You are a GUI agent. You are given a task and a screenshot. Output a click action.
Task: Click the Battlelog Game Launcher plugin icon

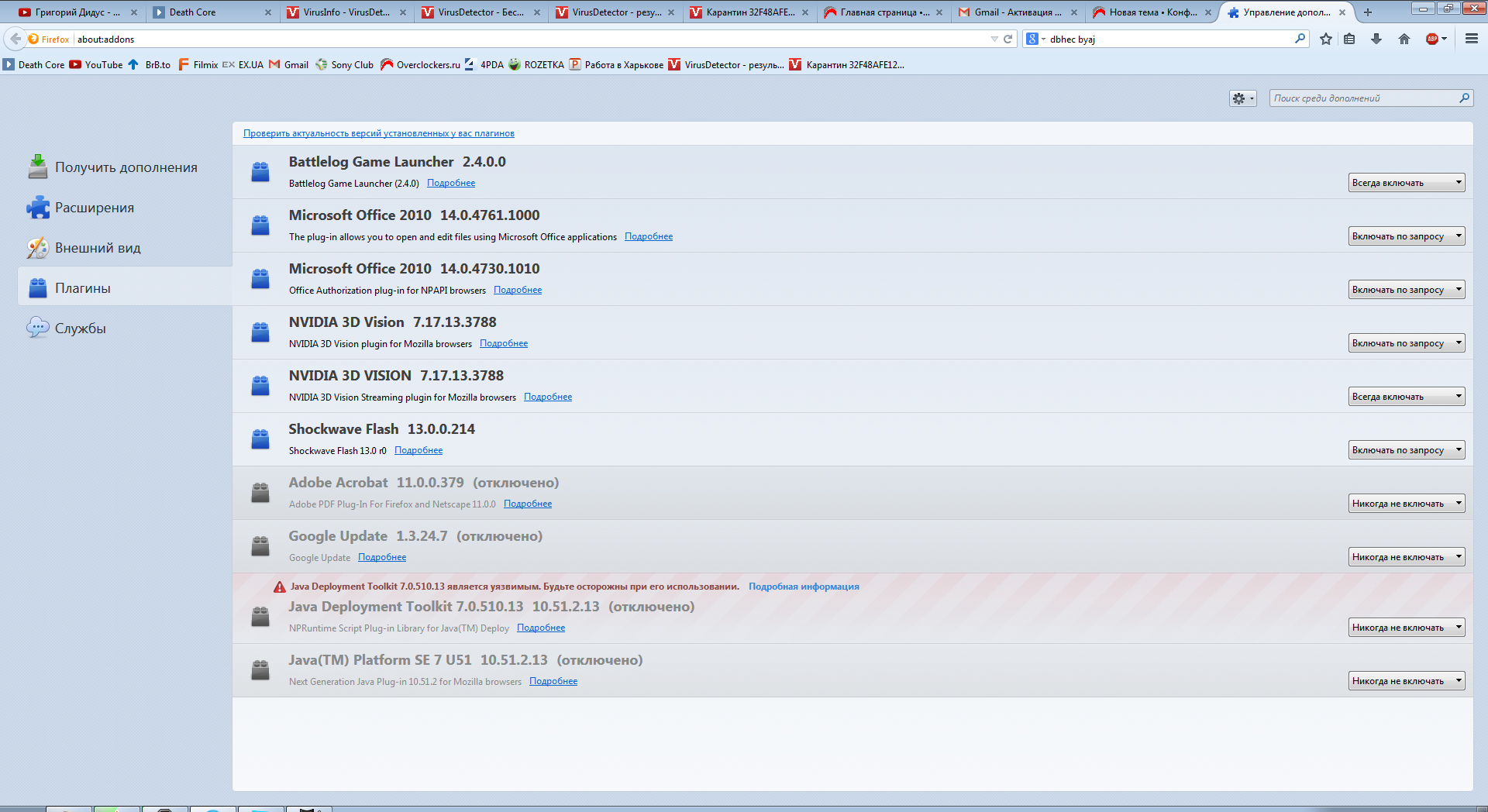[260, 172]
